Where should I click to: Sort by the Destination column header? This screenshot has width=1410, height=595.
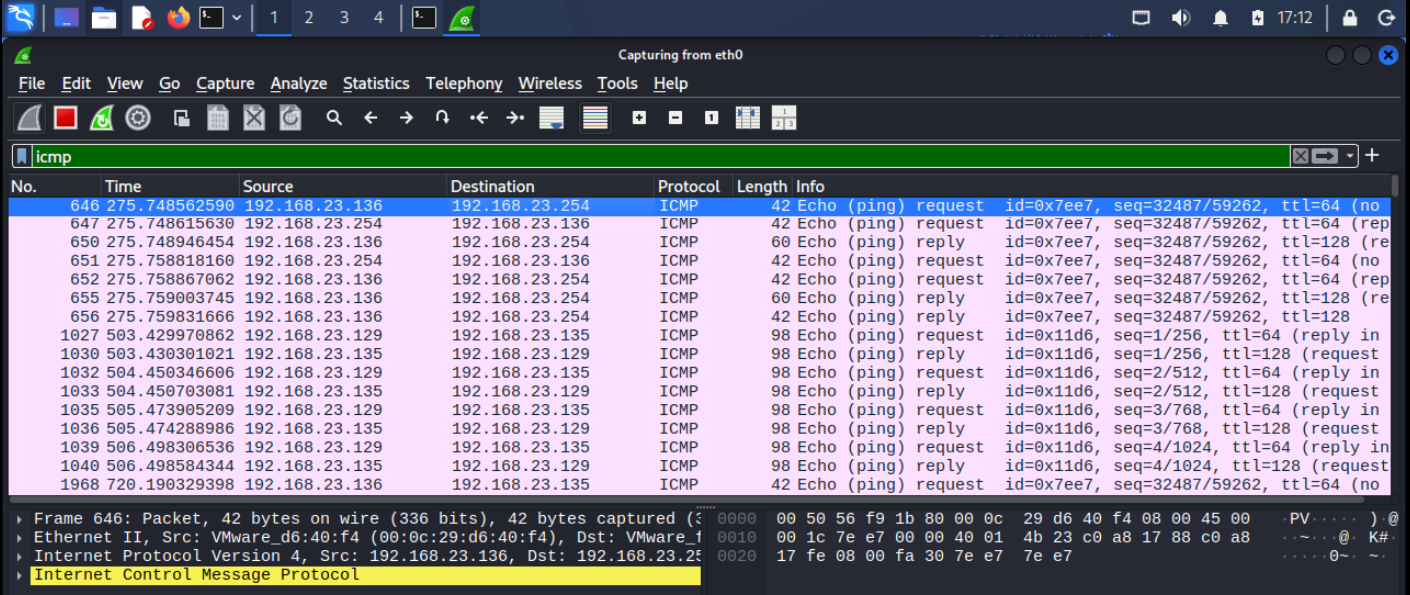[550, 186]
